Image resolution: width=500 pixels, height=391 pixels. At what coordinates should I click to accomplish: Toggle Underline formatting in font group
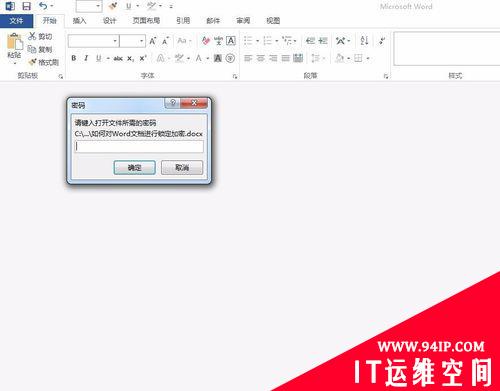[99, 58]
